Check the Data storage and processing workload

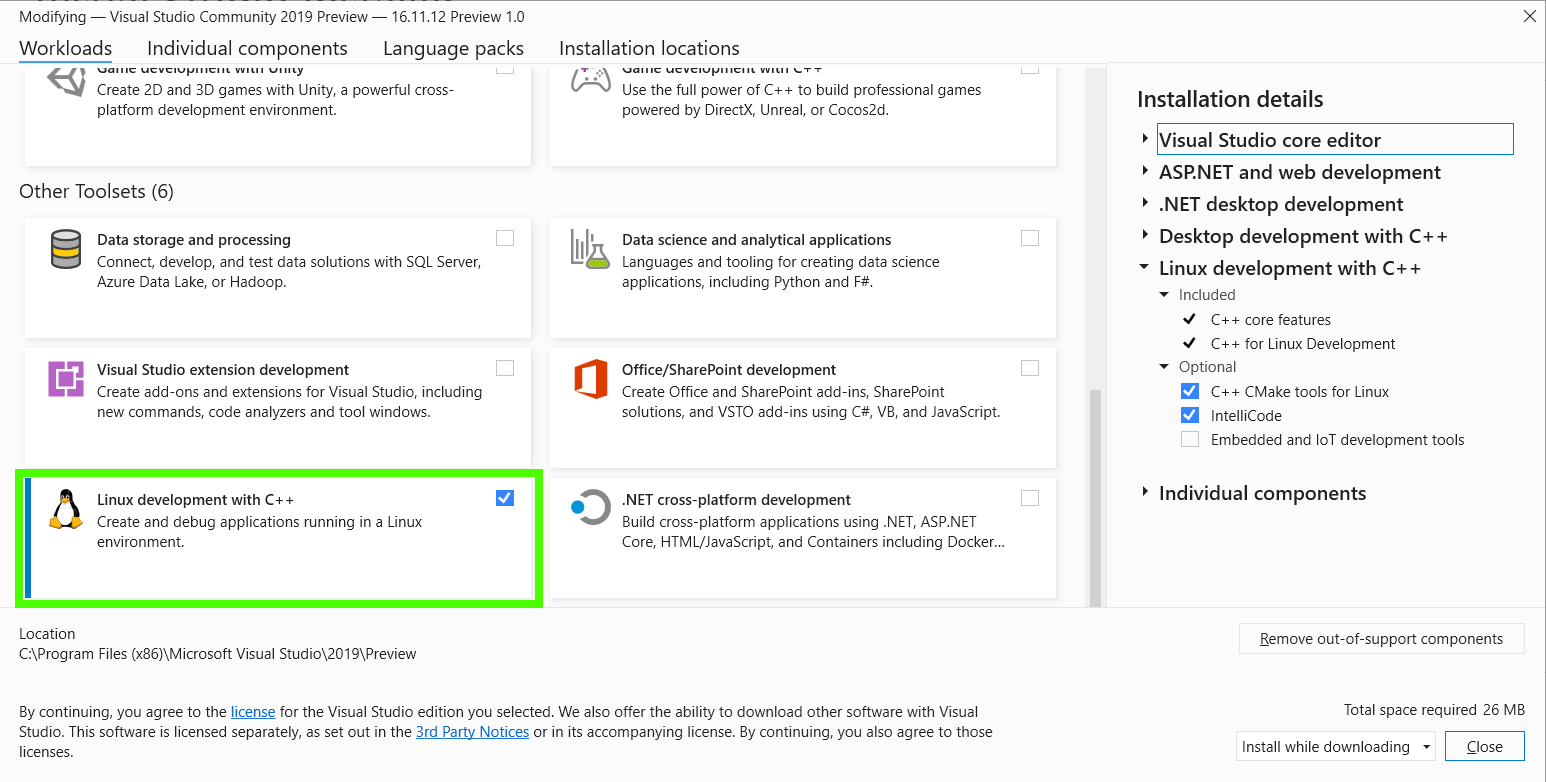pyautogui.click(x=505, y=238)
